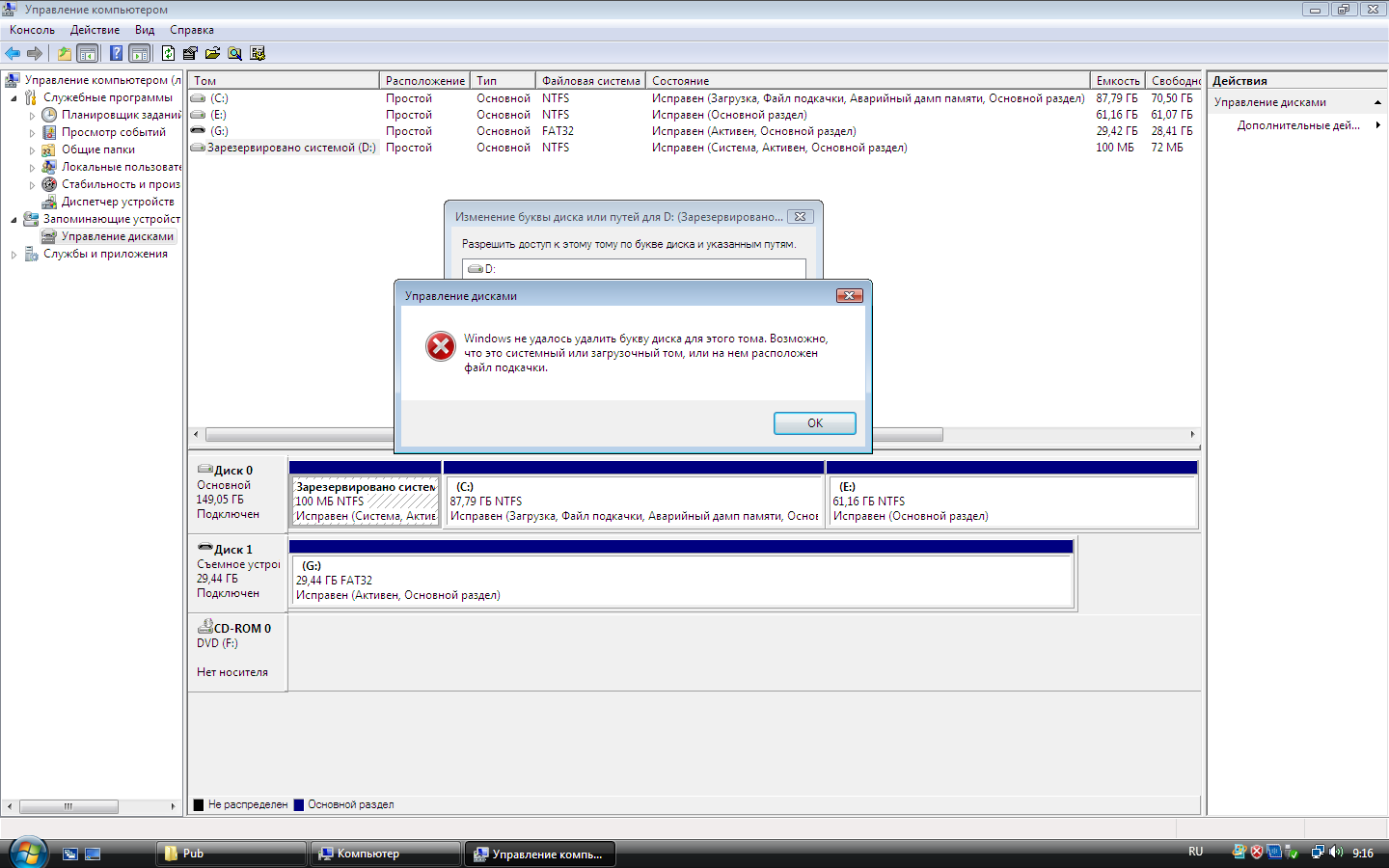Click OK in the error dialog
Viewport: 1389px width, 868px height.
815,423
